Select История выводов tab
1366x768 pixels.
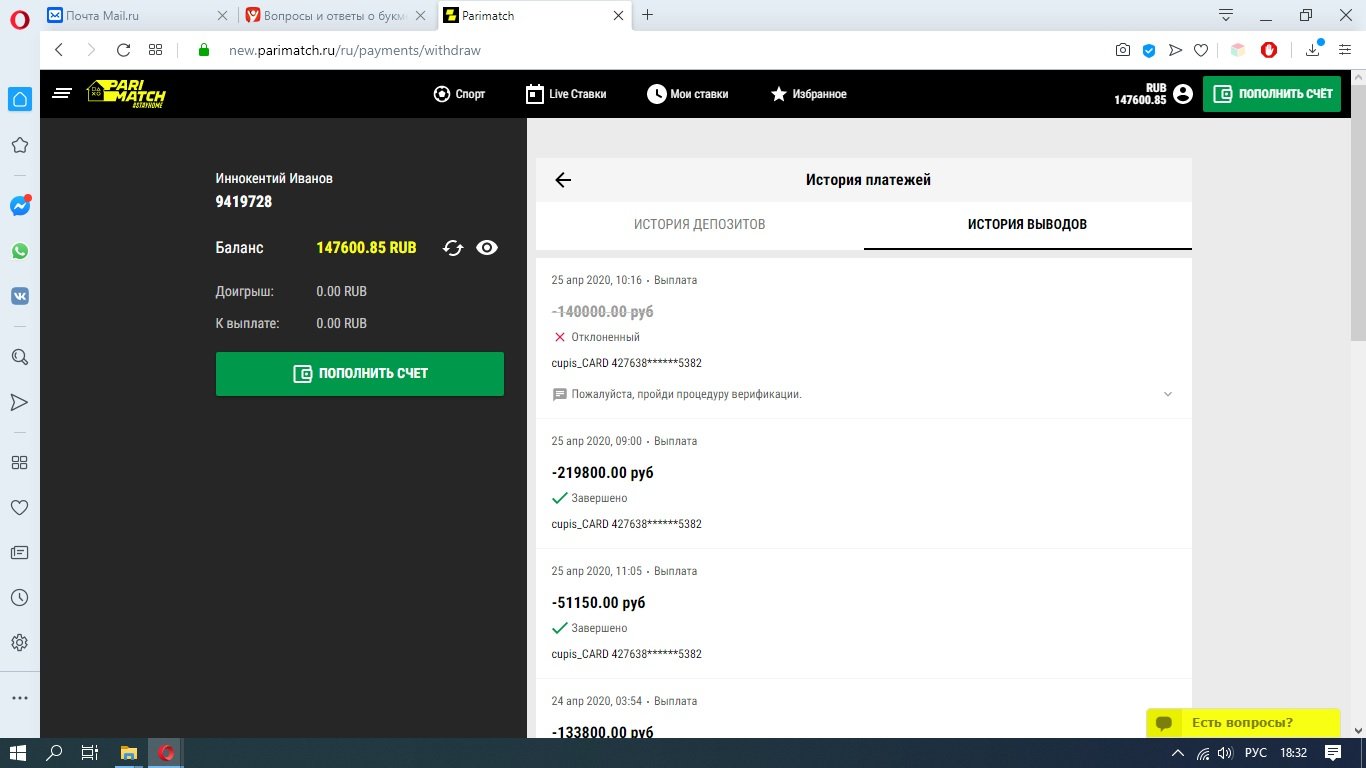(1027, 224)
